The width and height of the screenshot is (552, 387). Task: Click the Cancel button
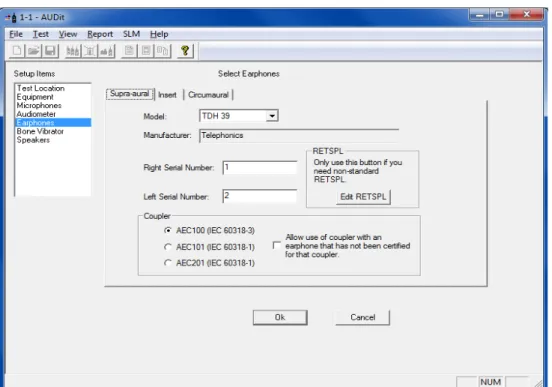point(363,318)
